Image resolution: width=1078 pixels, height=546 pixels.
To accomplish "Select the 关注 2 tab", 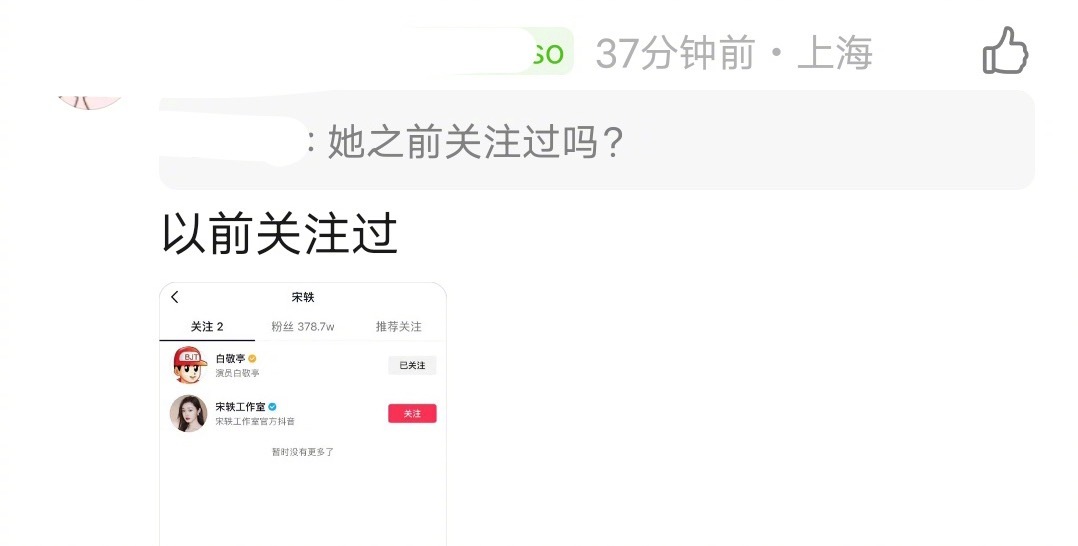I will point(207,327).
